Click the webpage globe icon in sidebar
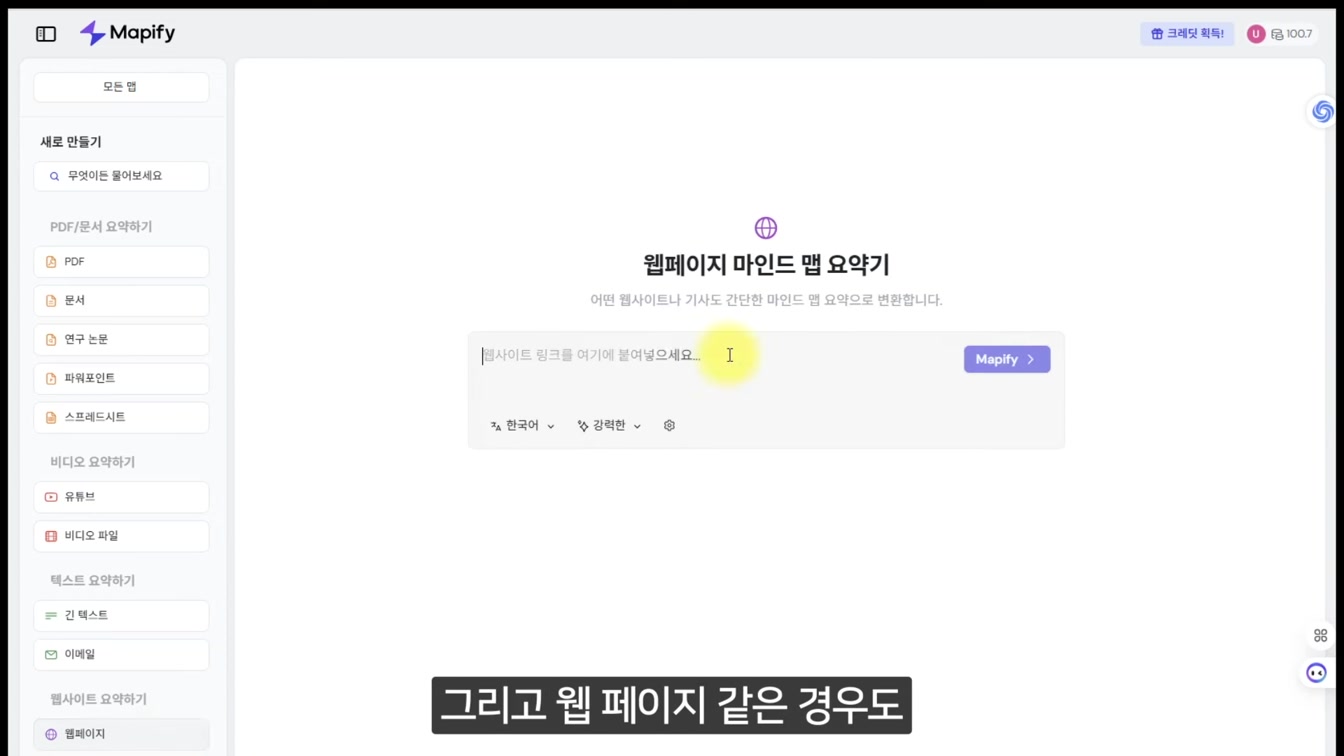Image resolution: width=1344 pixels, height=756 pixels. pos(51,734)
